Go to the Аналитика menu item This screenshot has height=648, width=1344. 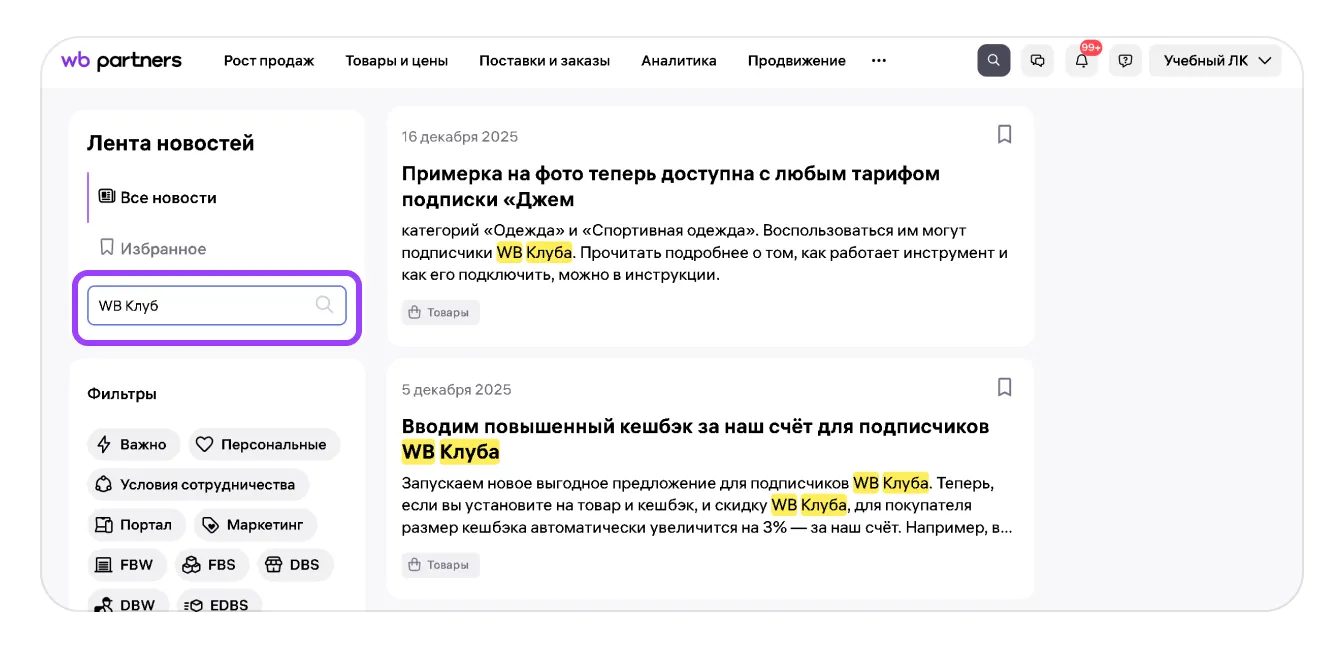click(x=678, y=60)
